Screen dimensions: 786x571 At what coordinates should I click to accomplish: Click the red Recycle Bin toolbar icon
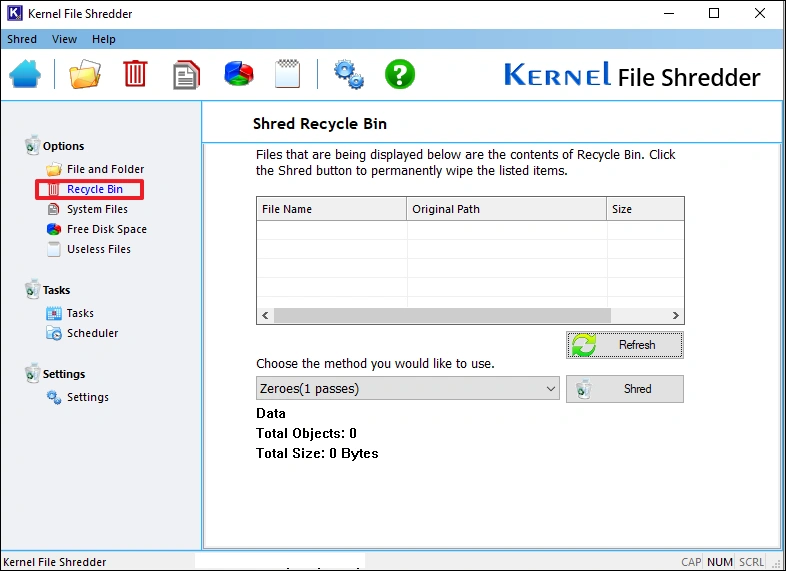[135, 75]
